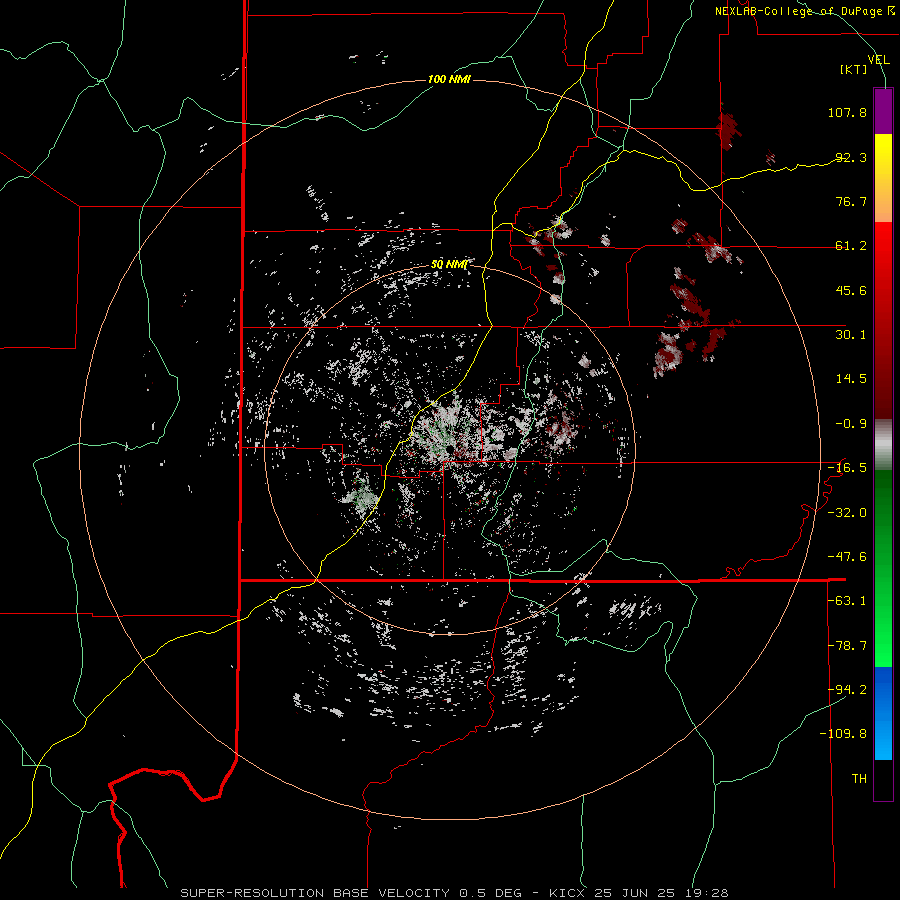Click the -63.1 velocity scale value
This screenshot has height=900, width=900.
pos(847,601)
